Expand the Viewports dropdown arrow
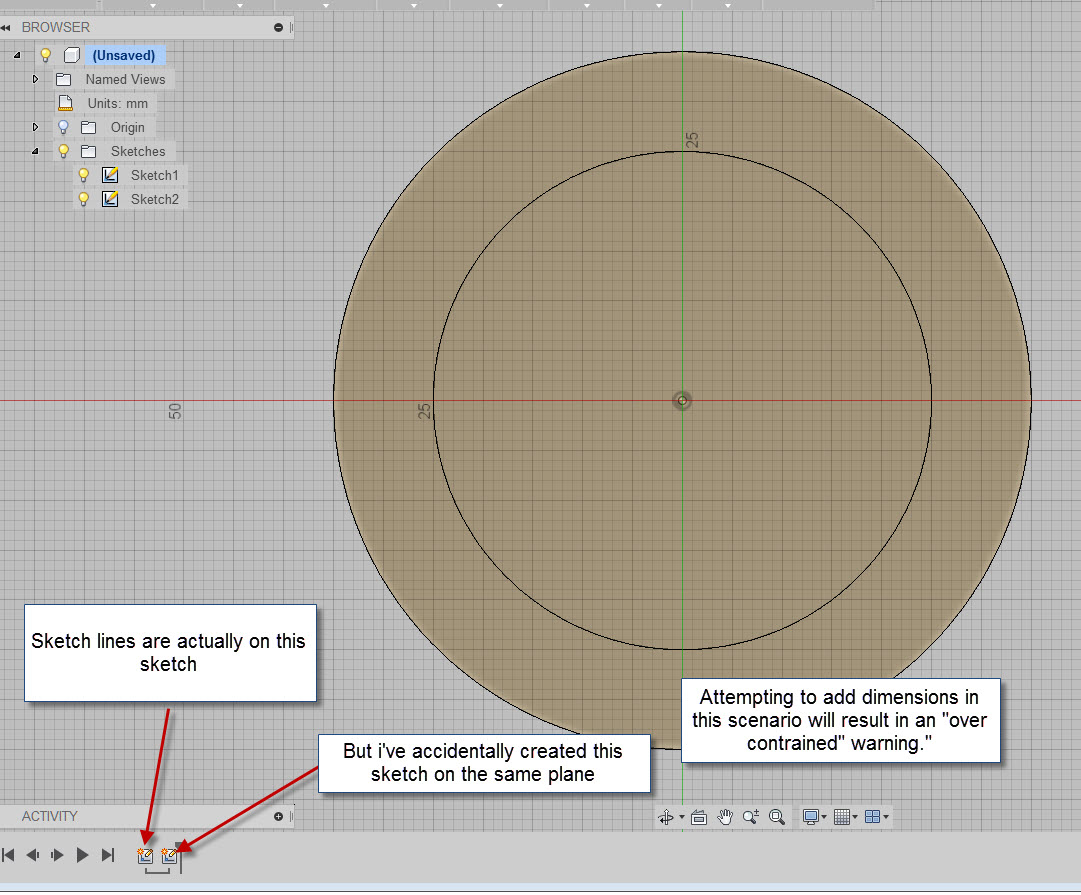This screenshot has width=1081, height=895. (x=886, y=817)
